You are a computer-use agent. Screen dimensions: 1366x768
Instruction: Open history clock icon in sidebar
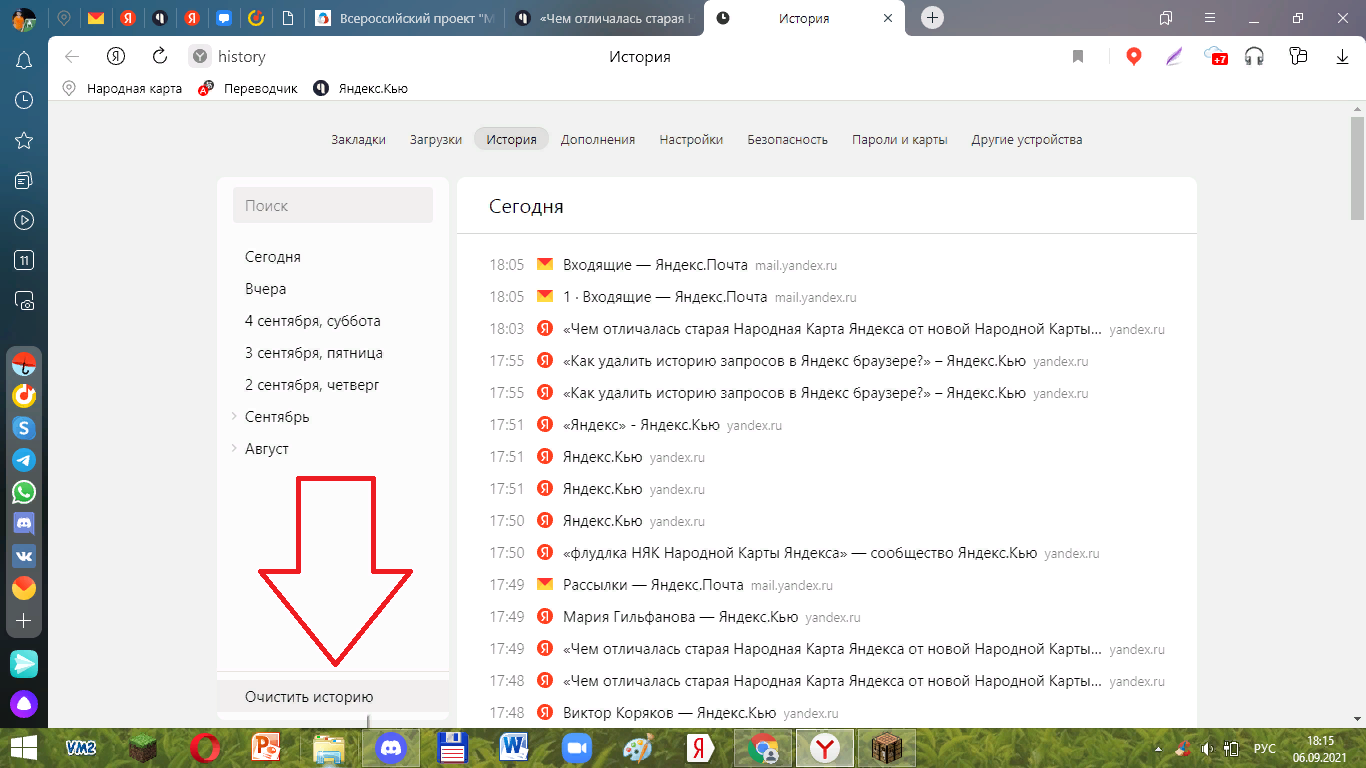coord(24,100)
